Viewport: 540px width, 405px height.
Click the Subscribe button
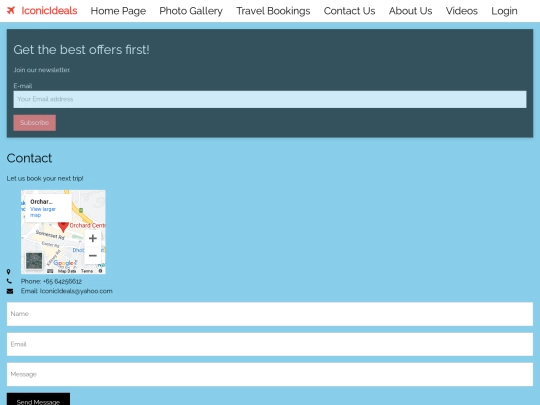click(34, 123)
